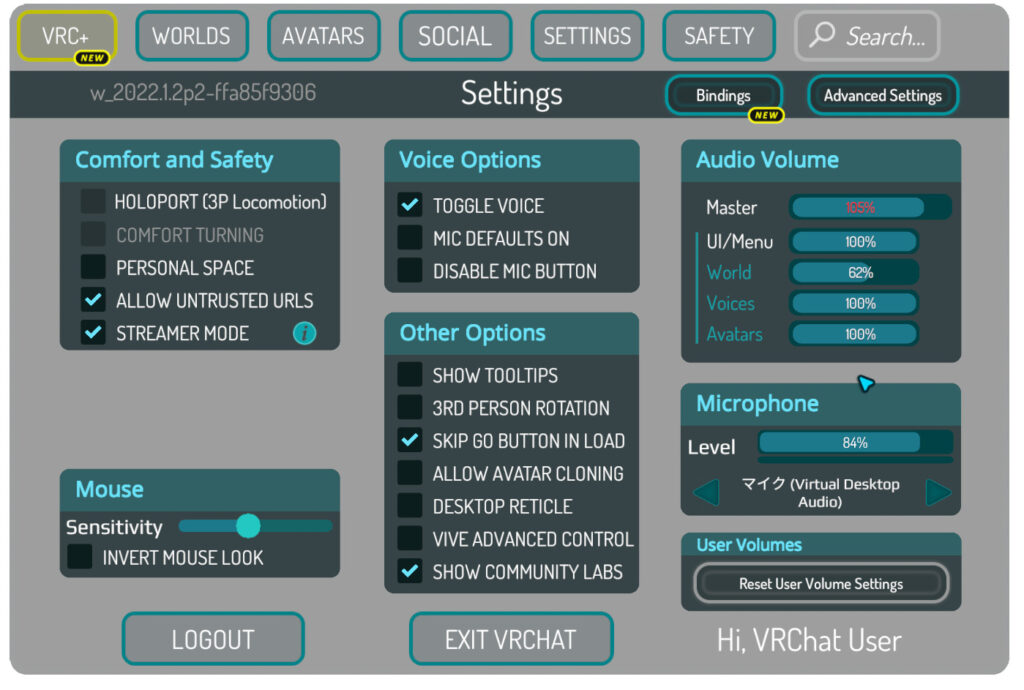Open the Social tab
1024x690 pixels.
pyautogui.click(x=455, y=36)
